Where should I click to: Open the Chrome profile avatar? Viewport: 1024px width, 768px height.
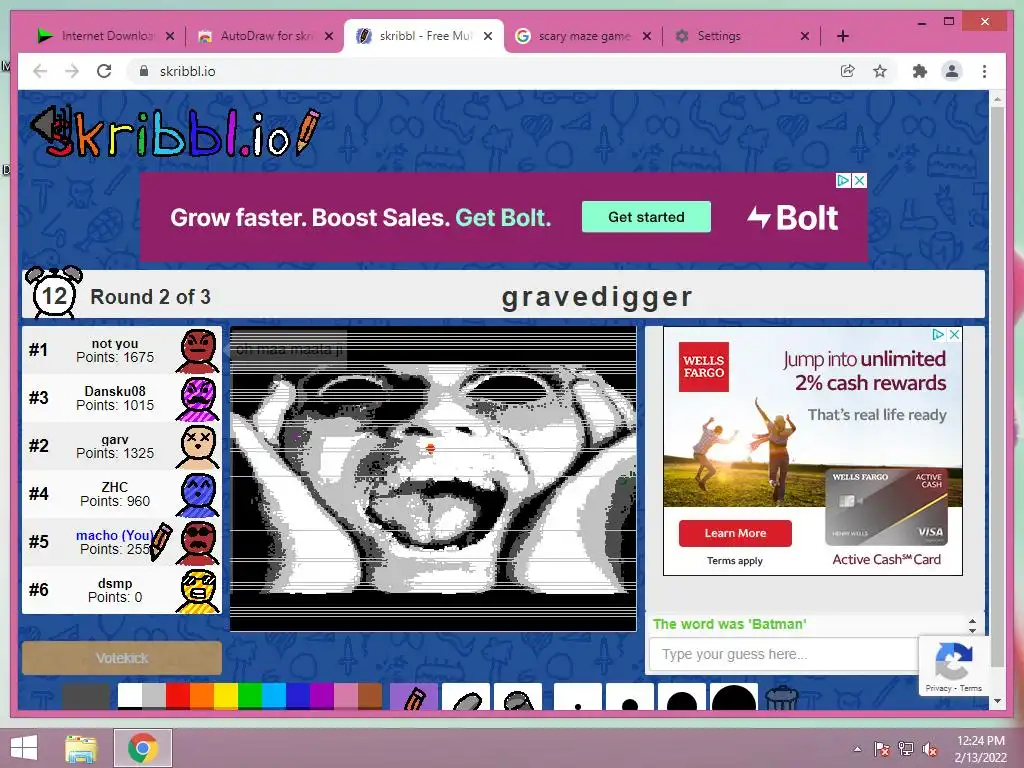point(952,71)
